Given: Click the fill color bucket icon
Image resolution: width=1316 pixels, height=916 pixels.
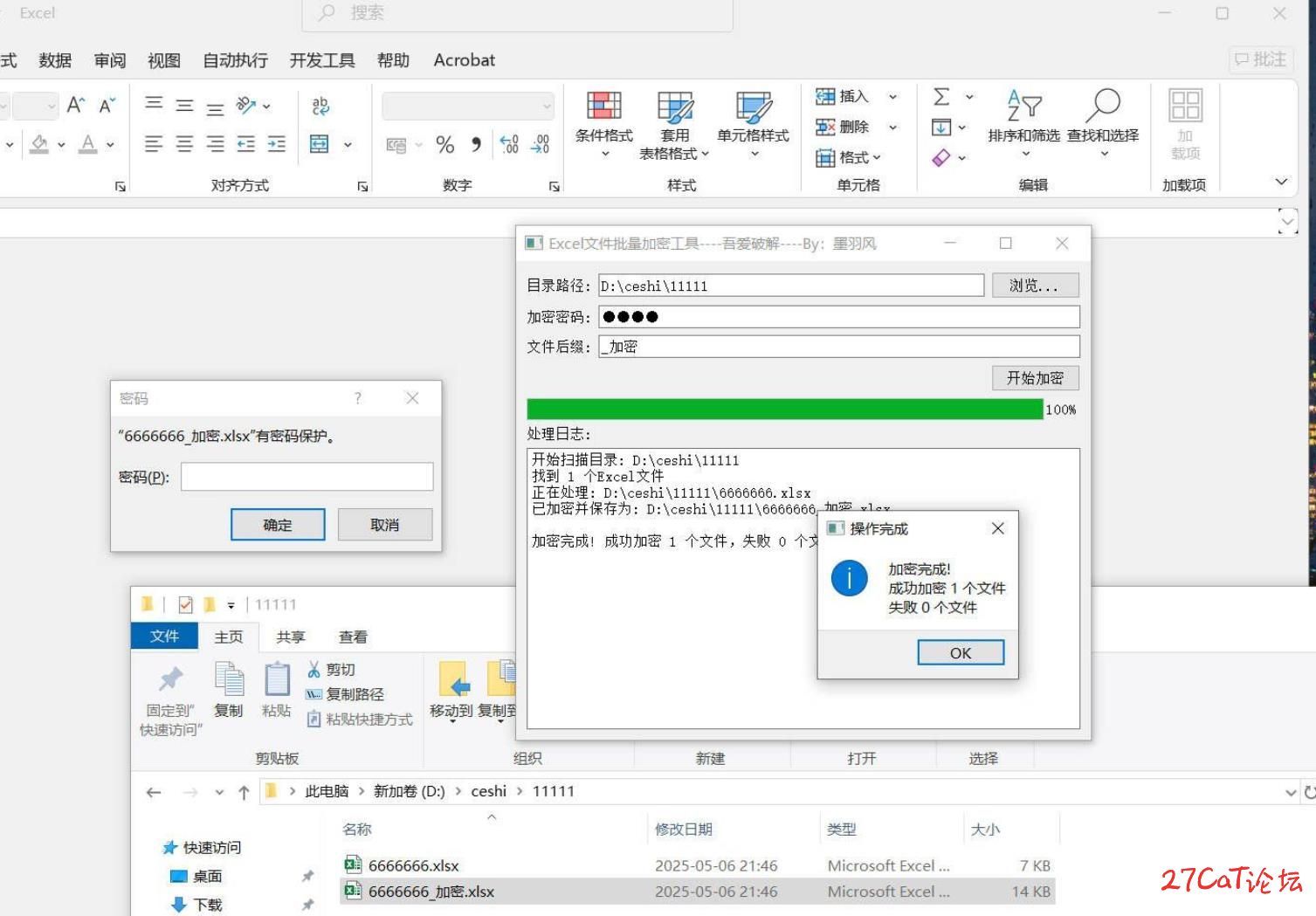Looking at the screenshot, I should coord(39,144).
